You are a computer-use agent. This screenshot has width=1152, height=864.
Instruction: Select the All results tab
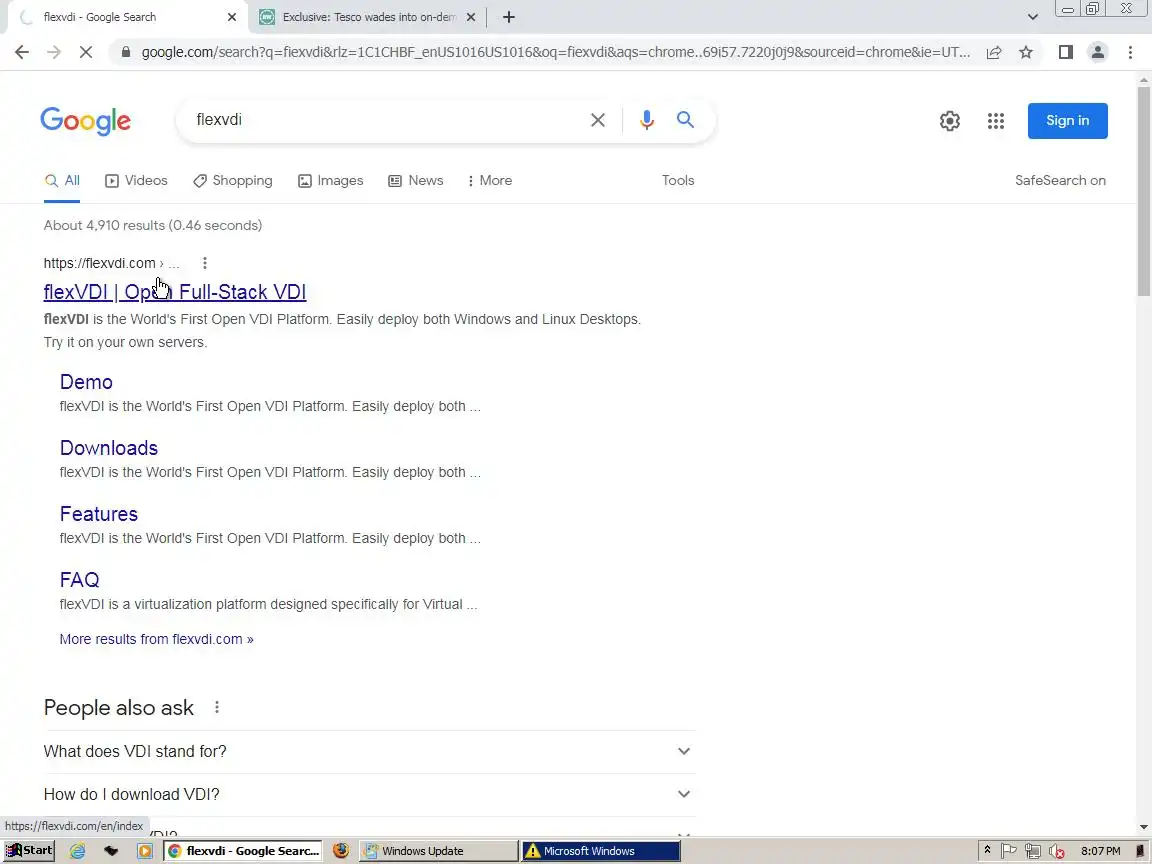62,181
